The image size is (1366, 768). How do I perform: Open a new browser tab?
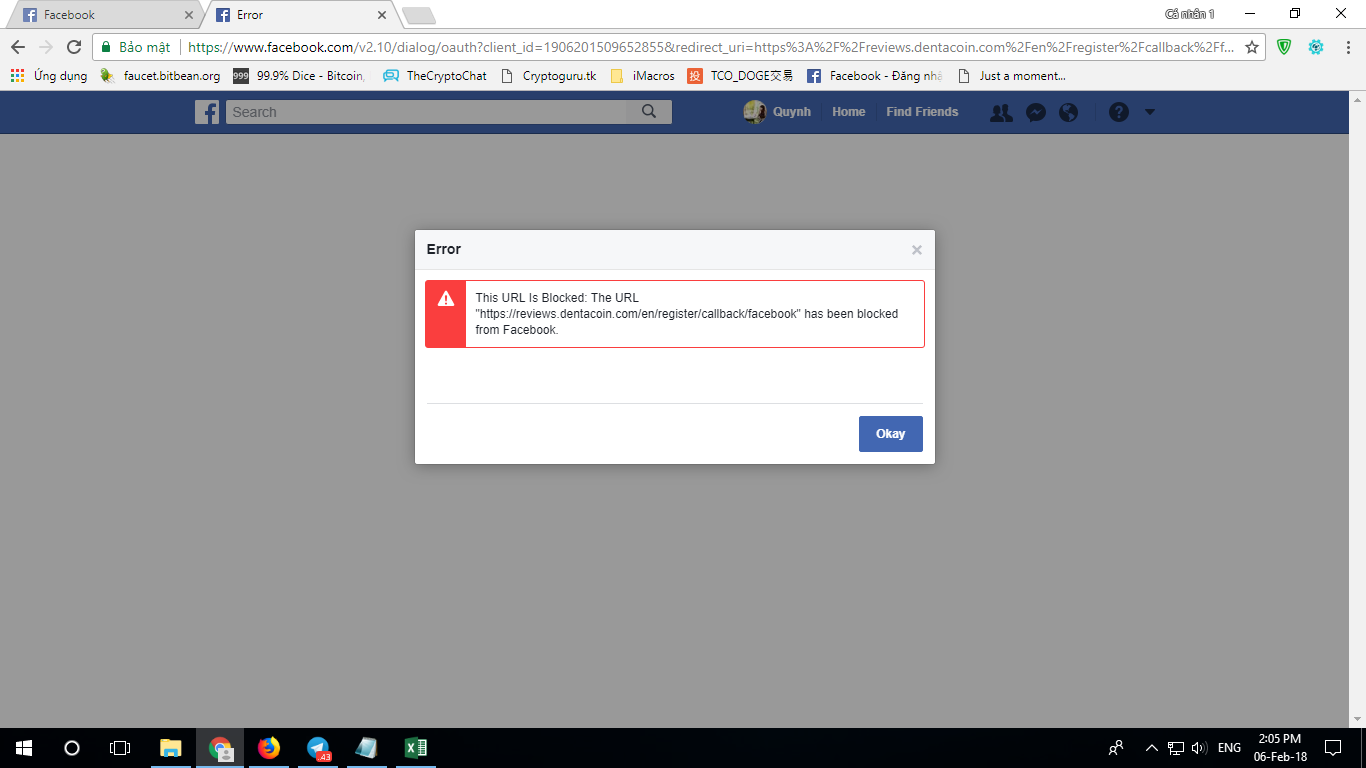(x=418, y=15)
